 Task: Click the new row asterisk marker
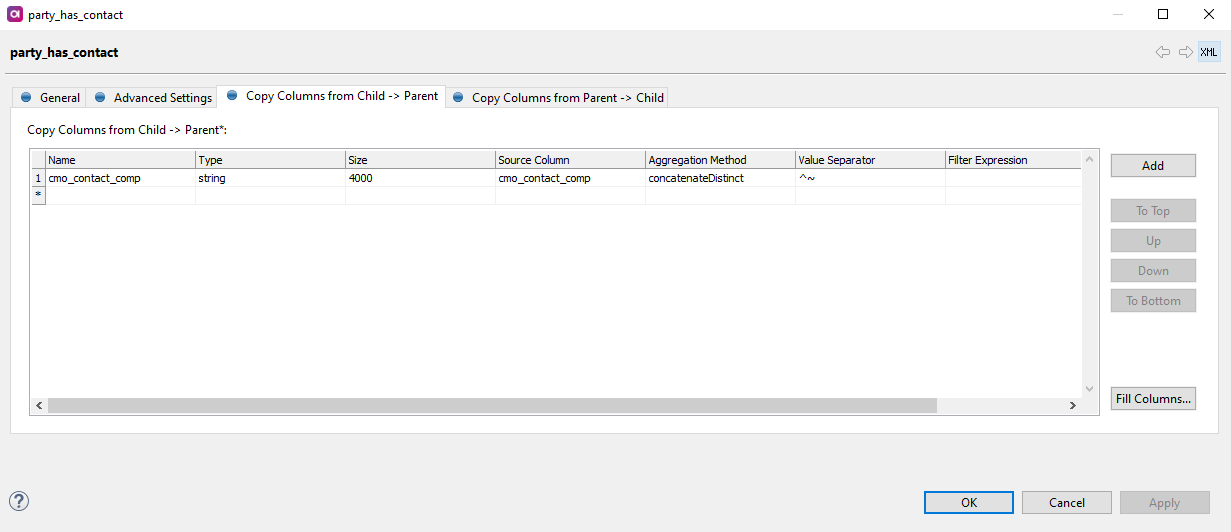point(38,195)
